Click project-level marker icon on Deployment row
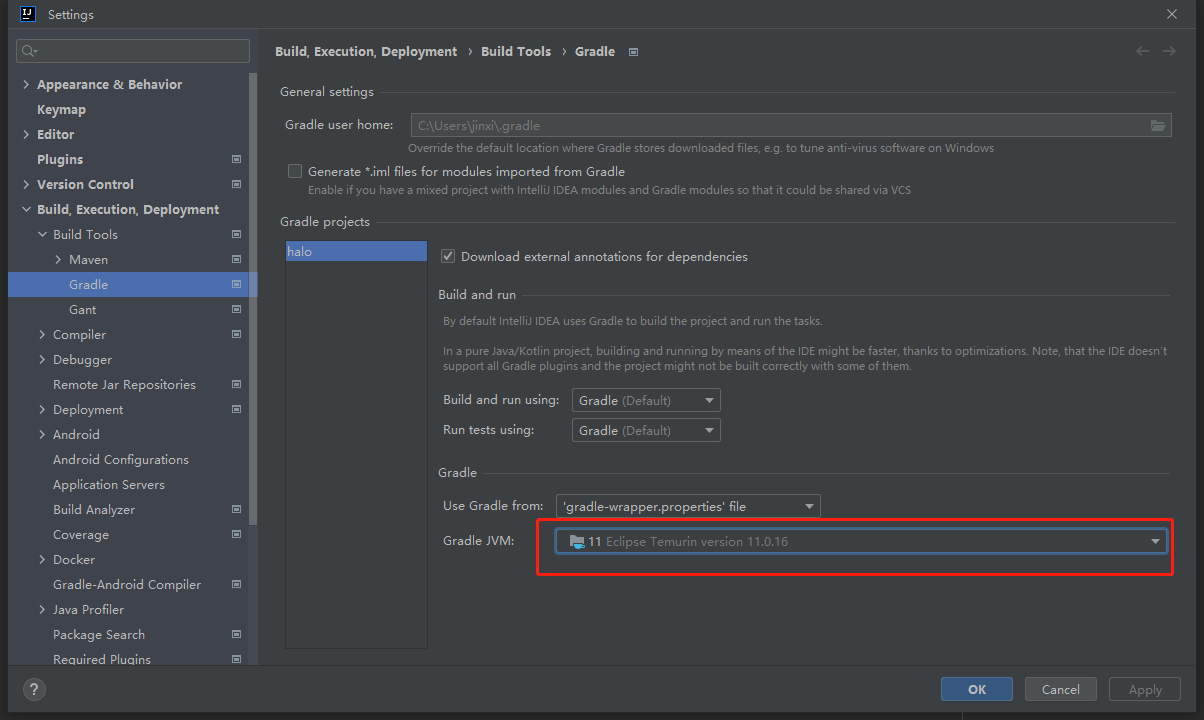Image resolution: width=1204 pixels, height=720 pixels. pos(236,409)
